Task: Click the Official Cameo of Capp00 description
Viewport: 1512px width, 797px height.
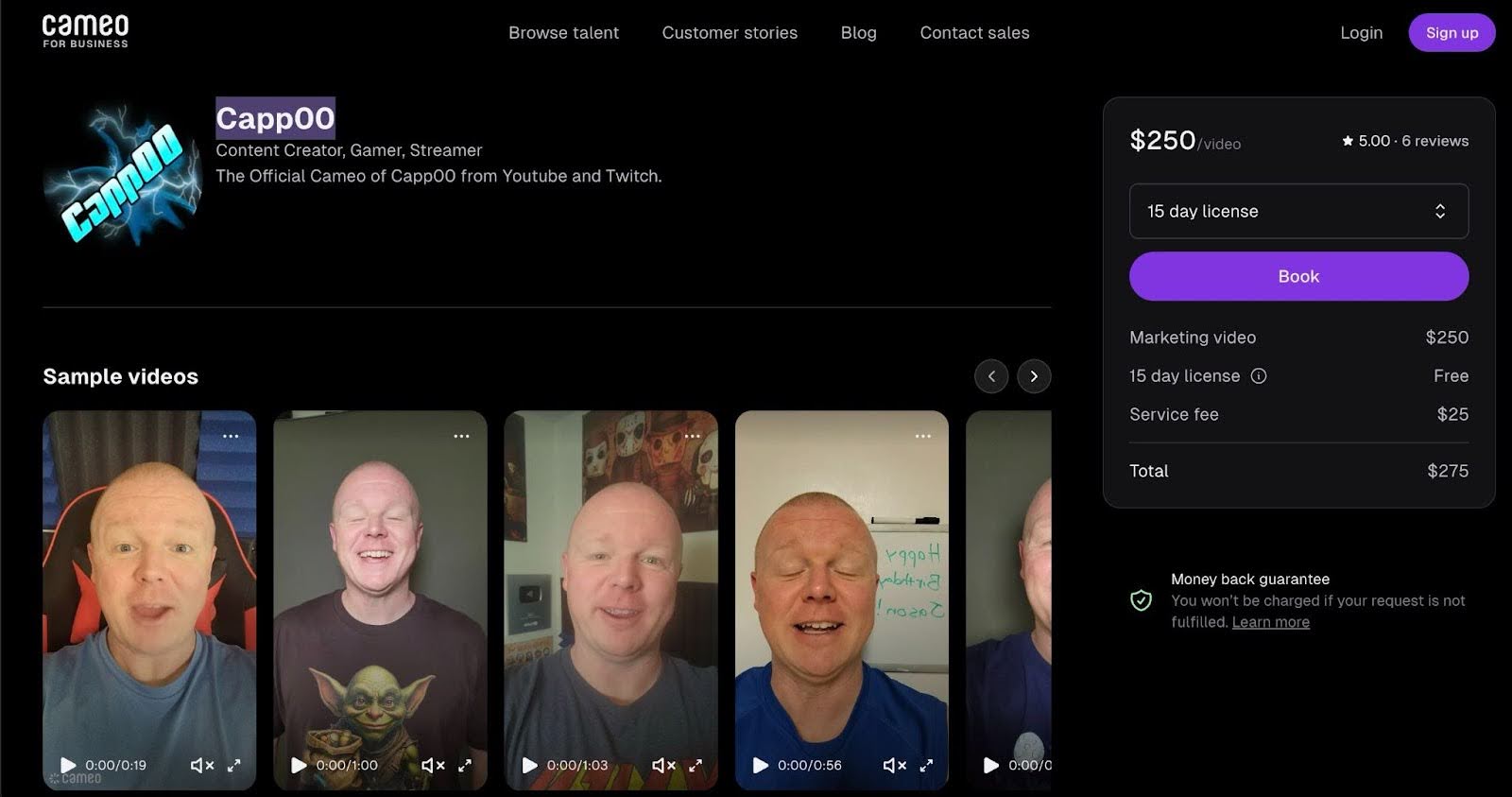Action: pyautogui.click(x=438, y=176)
